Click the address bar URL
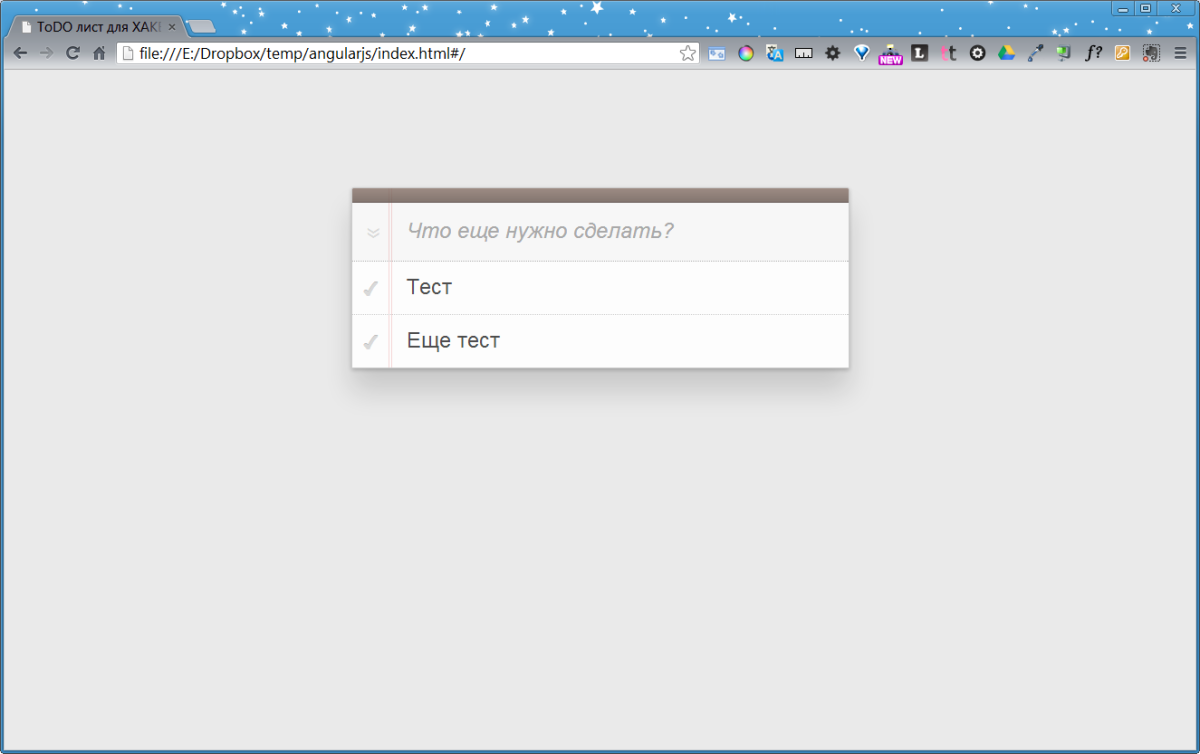The height and width of the screenshot is (754, 1200). pyautogui.click(x=400, y=54)
